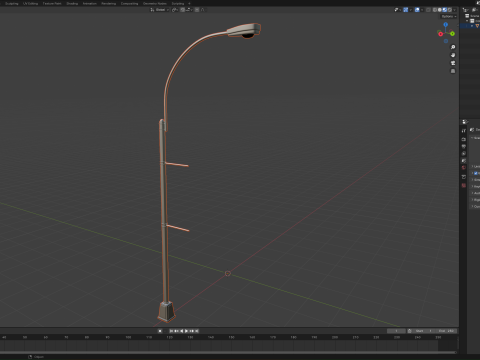
Task: Open the overlays options dropdown arrow
Action: 422,10
